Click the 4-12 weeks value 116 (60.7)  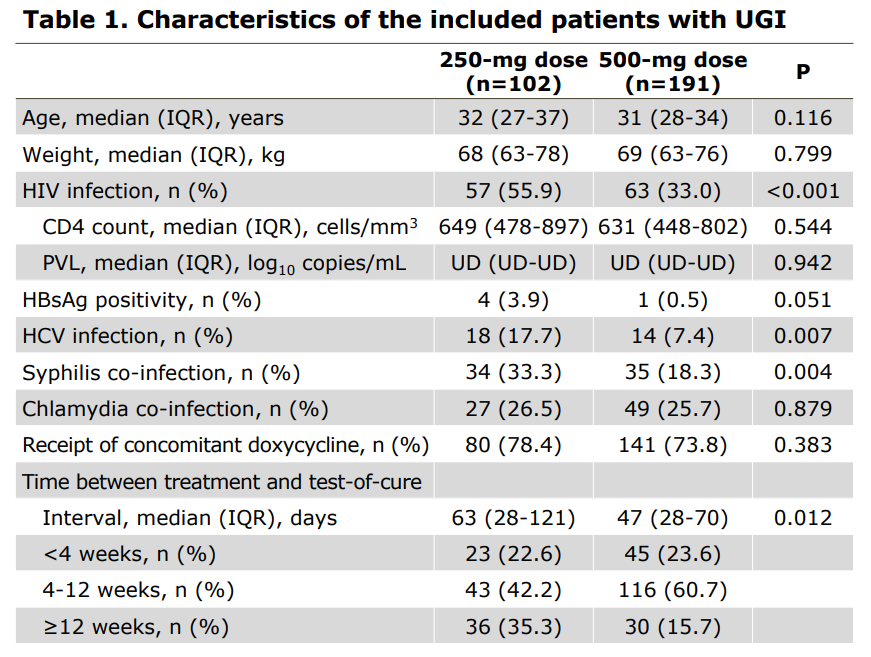[673, 590]
